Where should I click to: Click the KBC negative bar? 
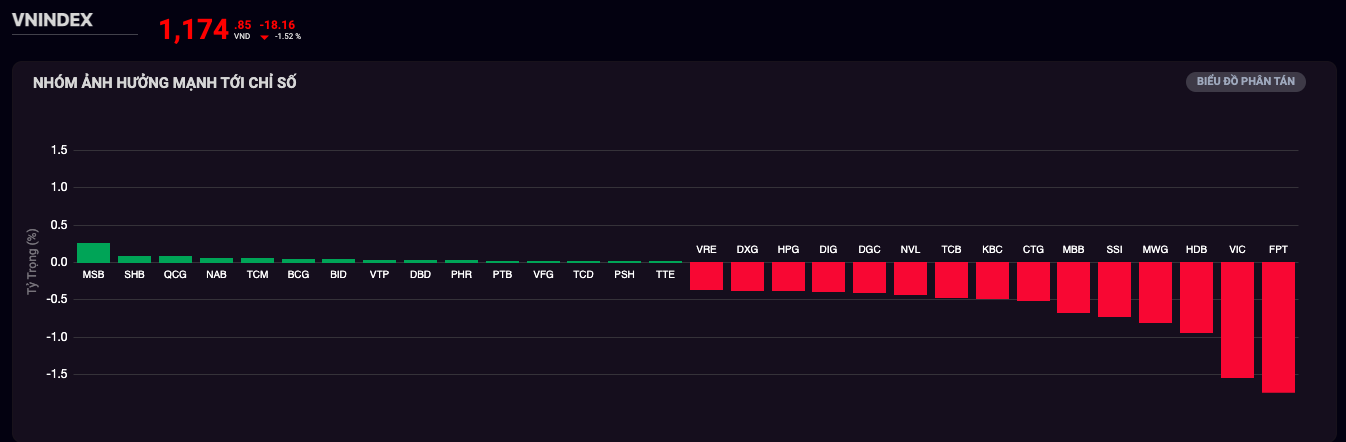(x=992, y=280)
